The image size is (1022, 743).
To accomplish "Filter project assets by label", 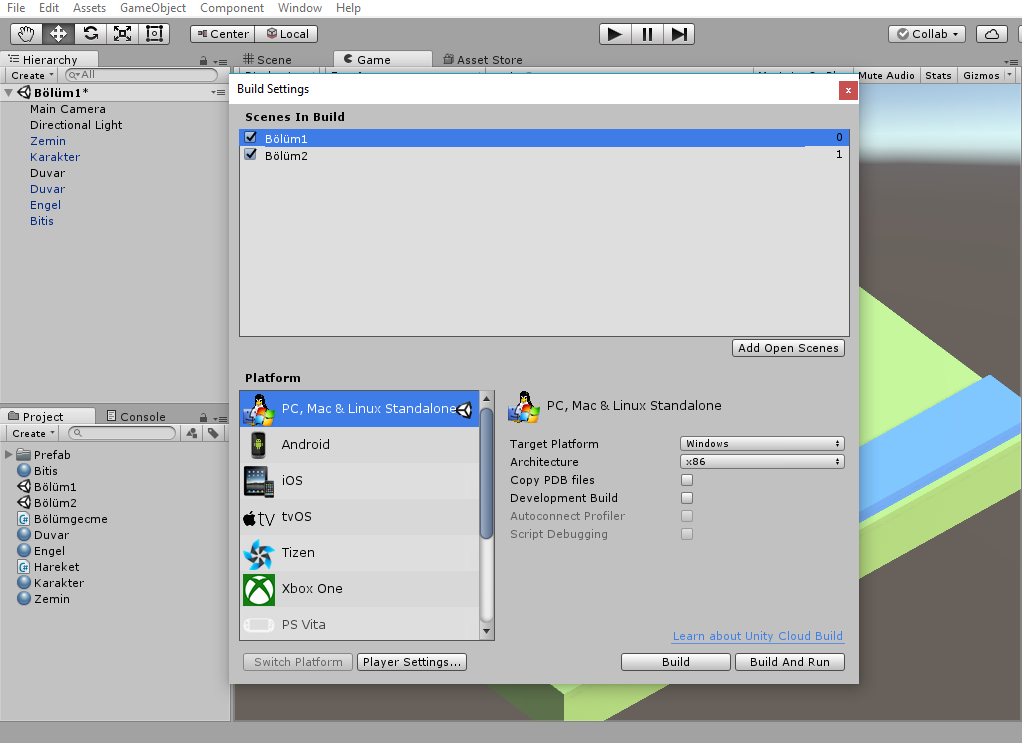I will click(x=213, y=433).
